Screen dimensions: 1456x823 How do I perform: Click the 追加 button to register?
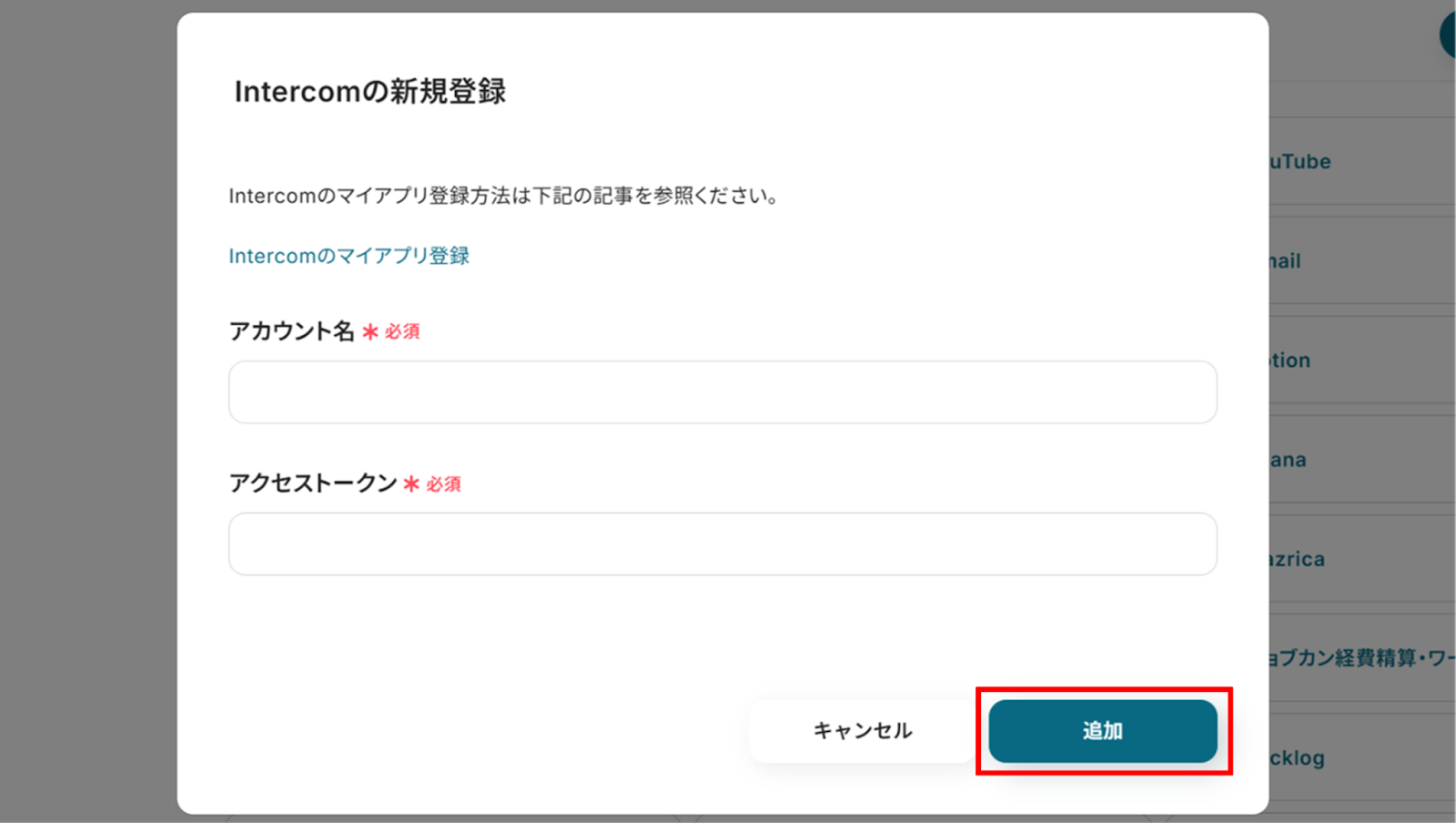point(1102,731)
